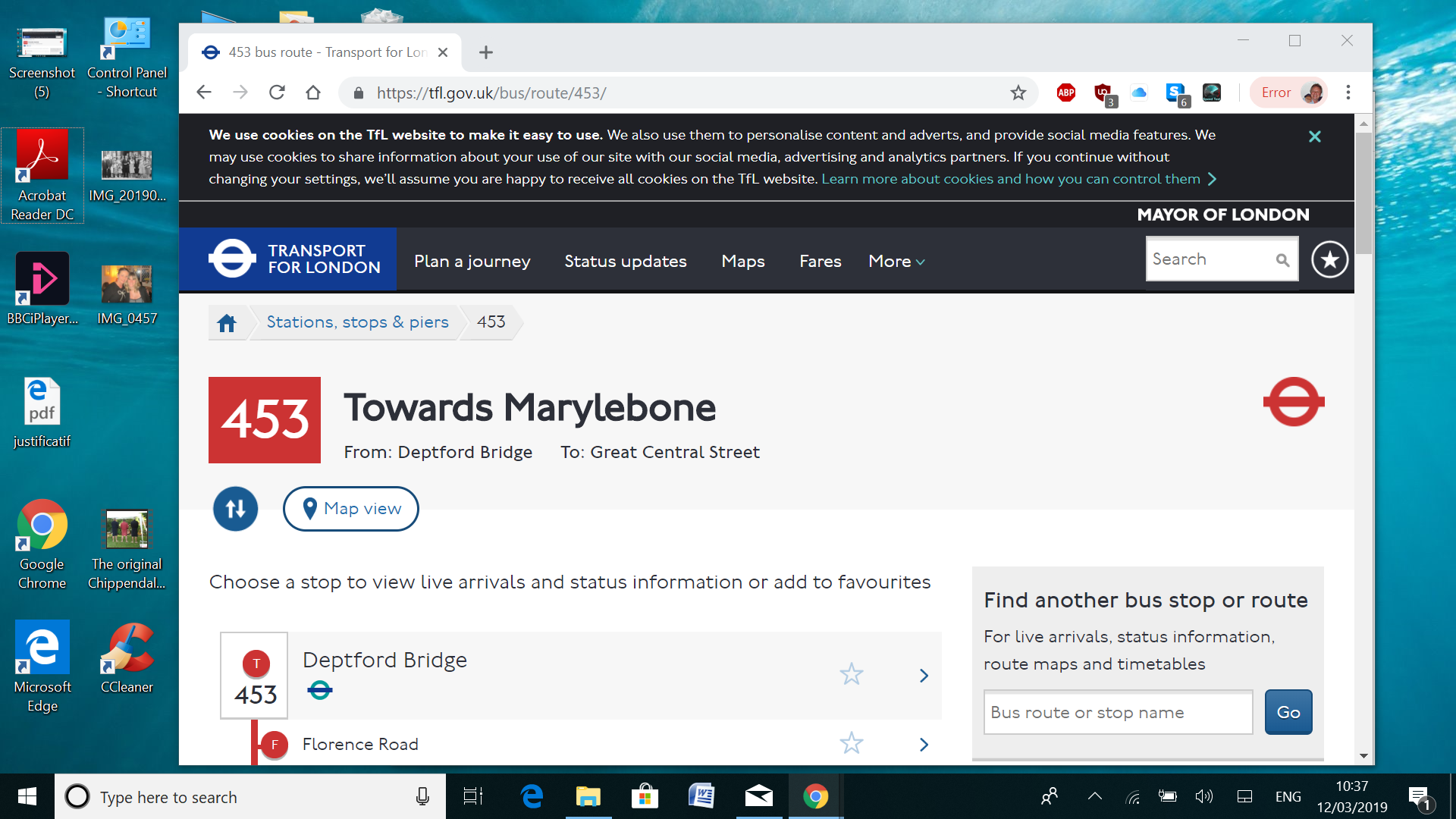
Task: Select the Control Panel shortcut desktop icon
Action: 127,58
